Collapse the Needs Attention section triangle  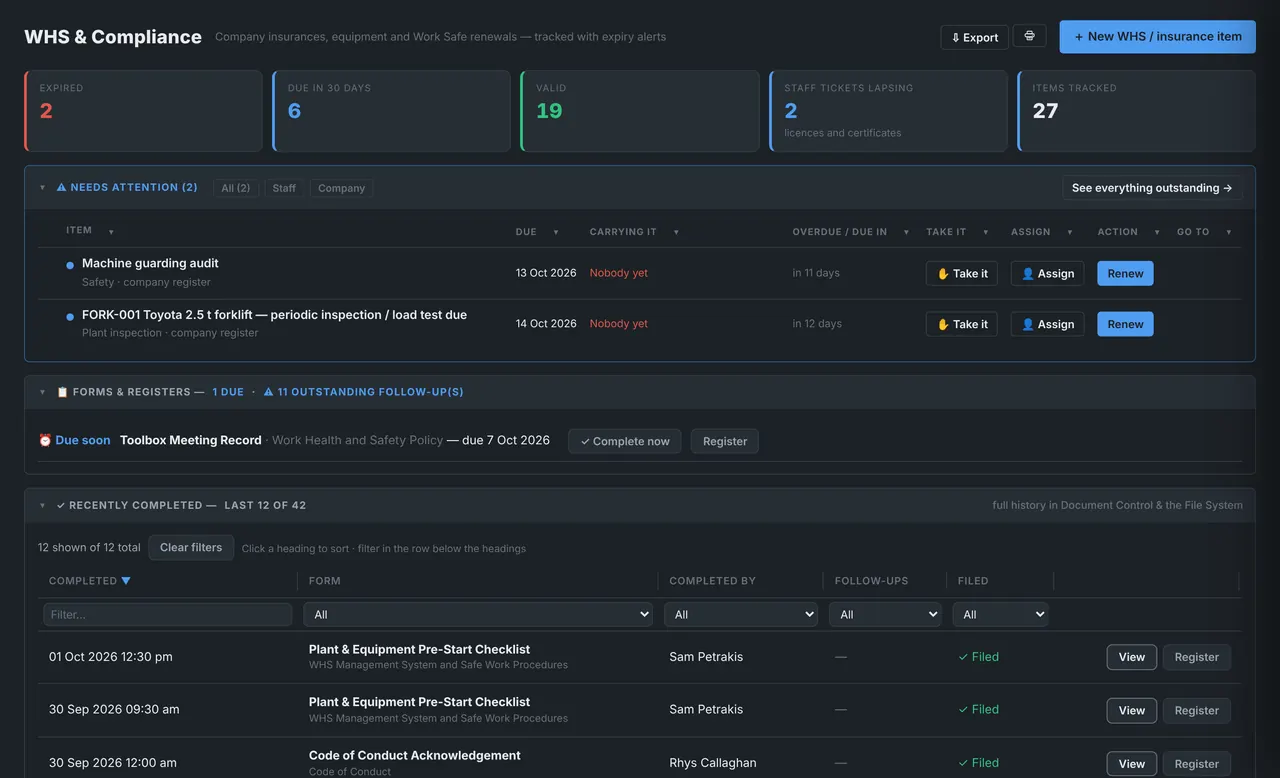[42, 188]
